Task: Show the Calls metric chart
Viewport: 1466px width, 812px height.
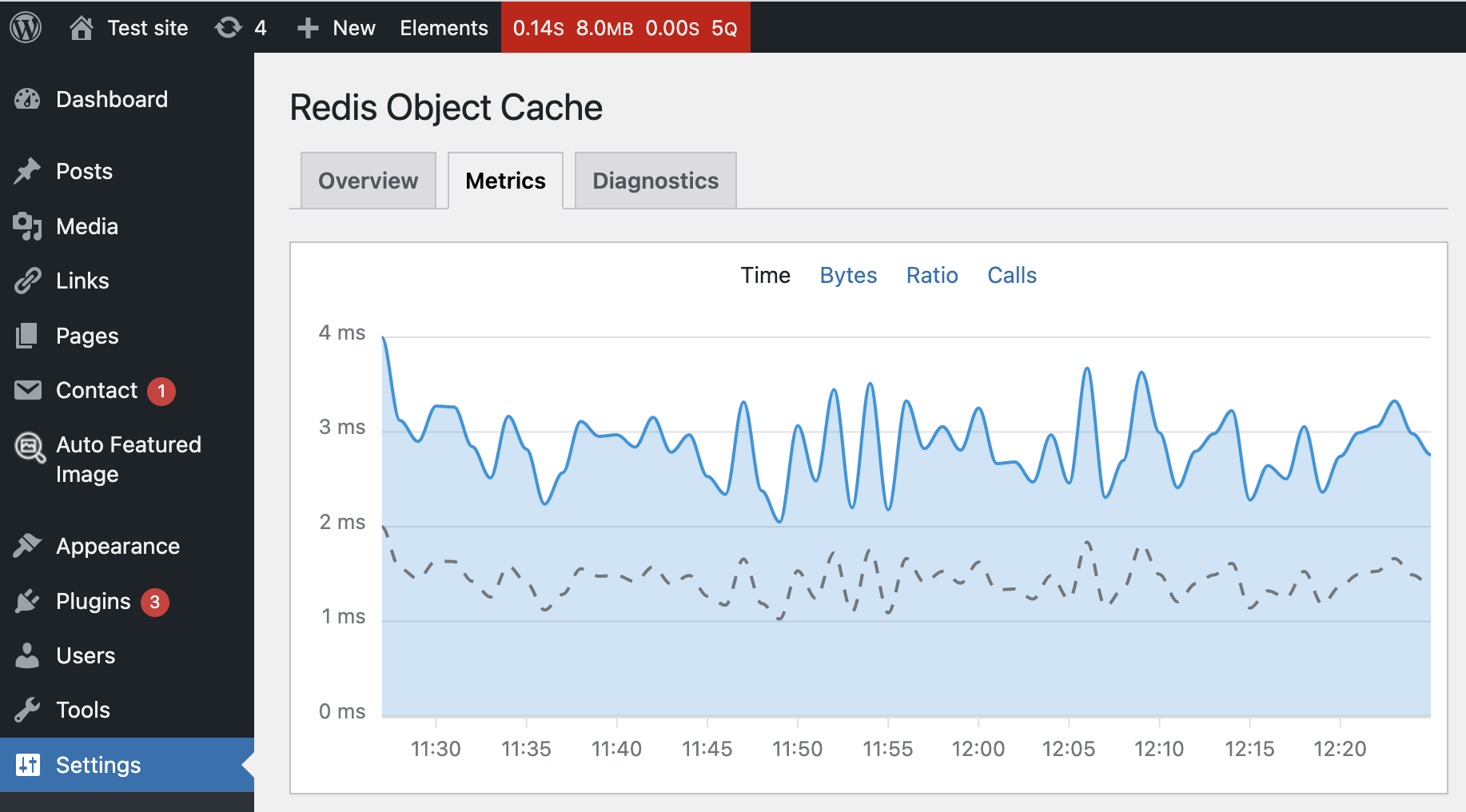Action: tap(1012, 275)
